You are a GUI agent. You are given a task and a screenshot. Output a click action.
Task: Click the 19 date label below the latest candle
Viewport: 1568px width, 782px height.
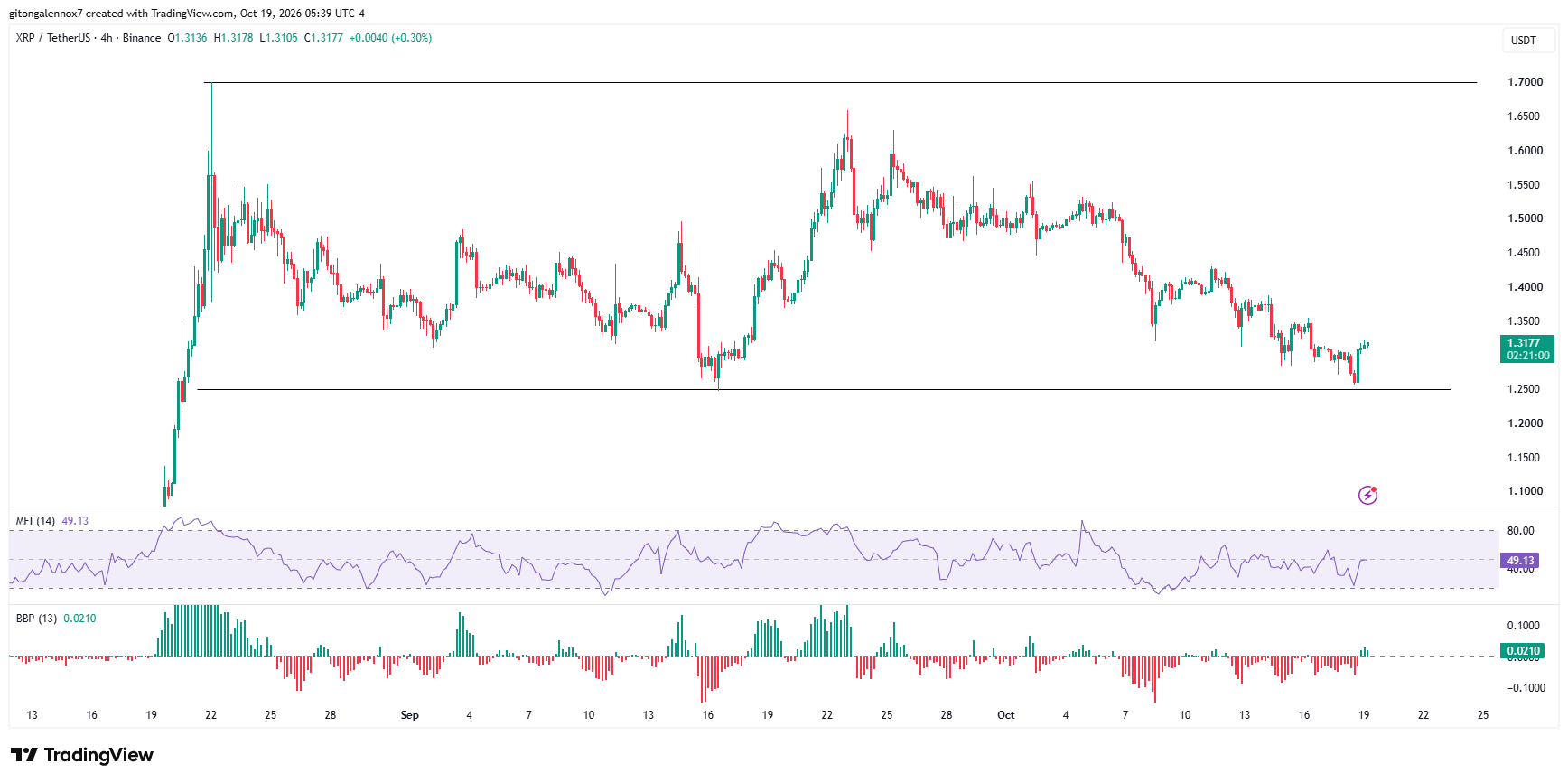(x=1364, y=715)
